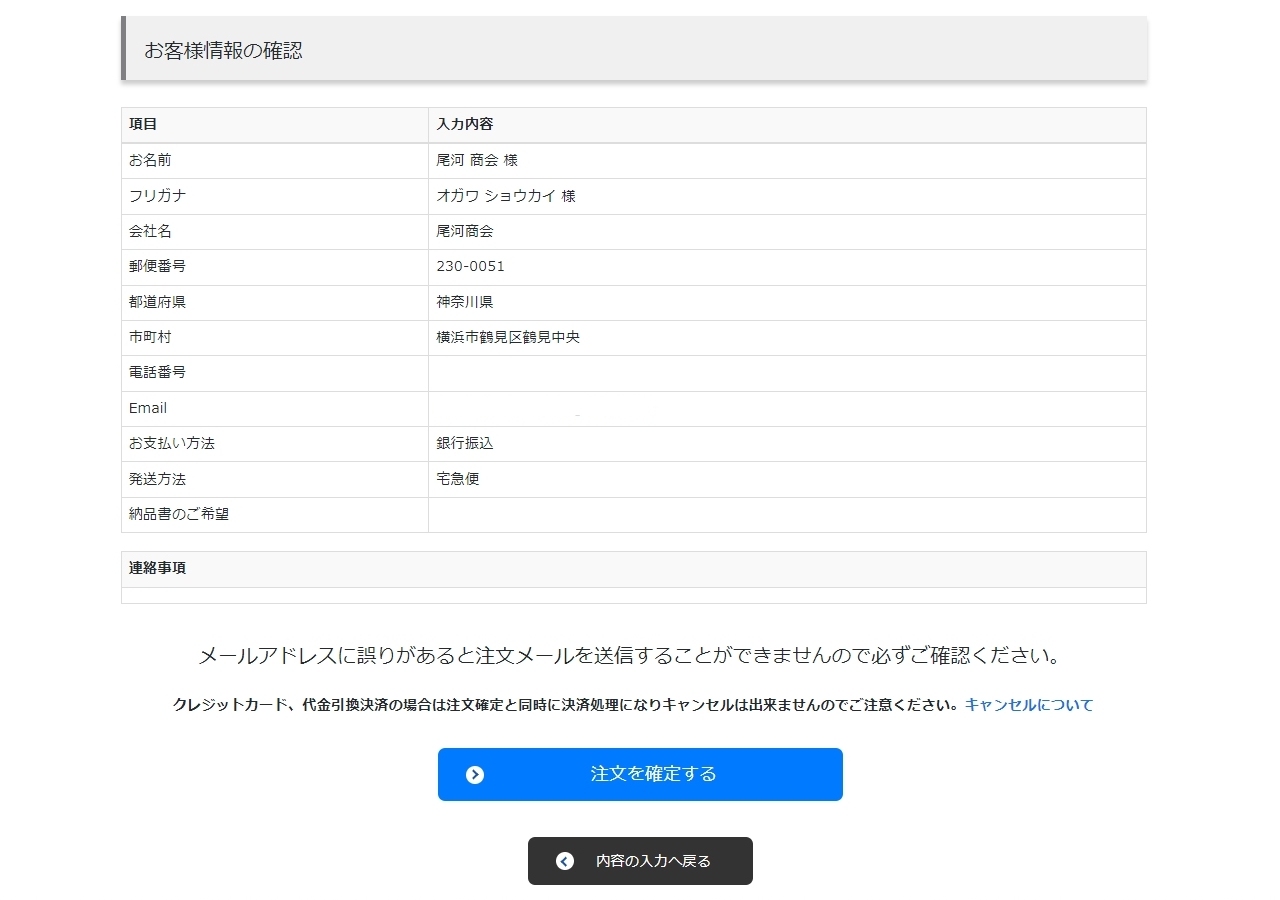Click the 納品書のご希望 row label
The image size is (1280, 900).
179,514
